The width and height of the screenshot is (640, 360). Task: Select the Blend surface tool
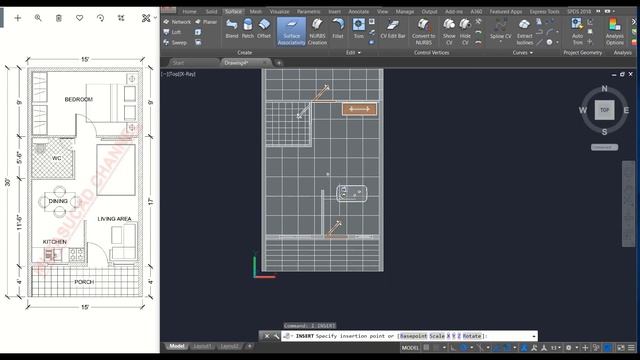(231, 29)
